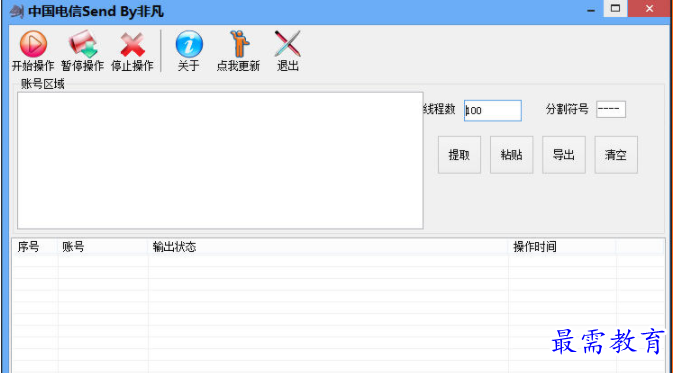The image size is (673, 373).
Task: Click the 粘贴 button
Action: [x=512, y=155]
